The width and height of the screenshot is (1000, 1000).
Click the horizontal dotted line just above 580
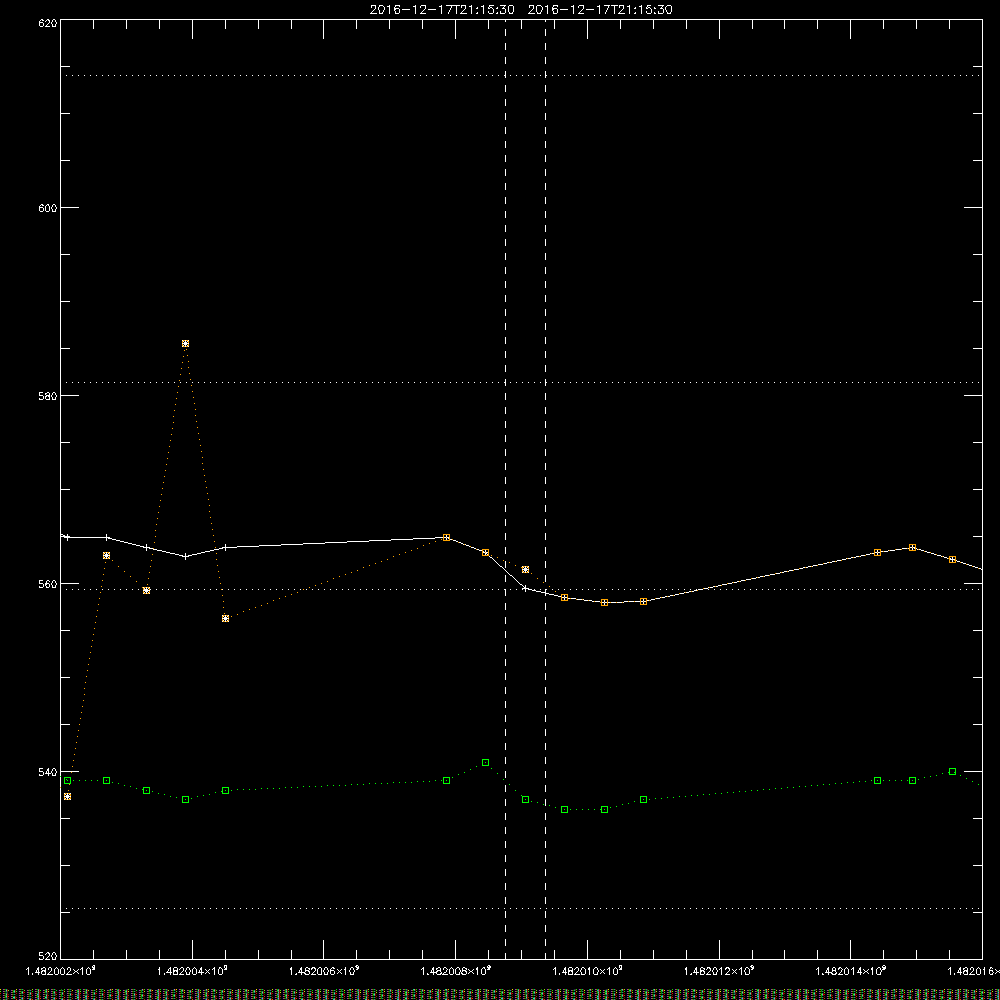point(521,383)
